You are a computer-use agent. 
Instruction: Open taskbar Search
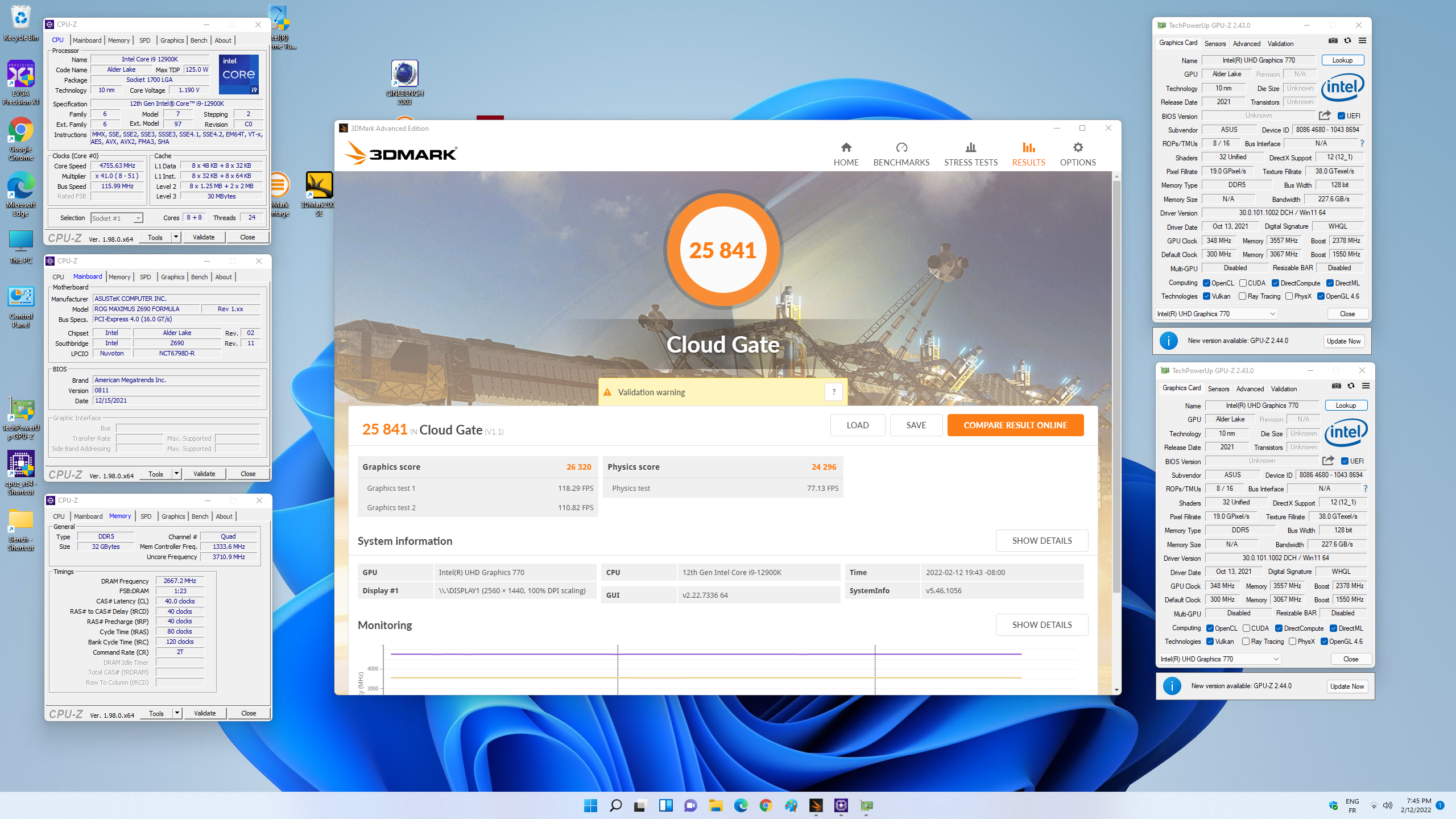615,805
